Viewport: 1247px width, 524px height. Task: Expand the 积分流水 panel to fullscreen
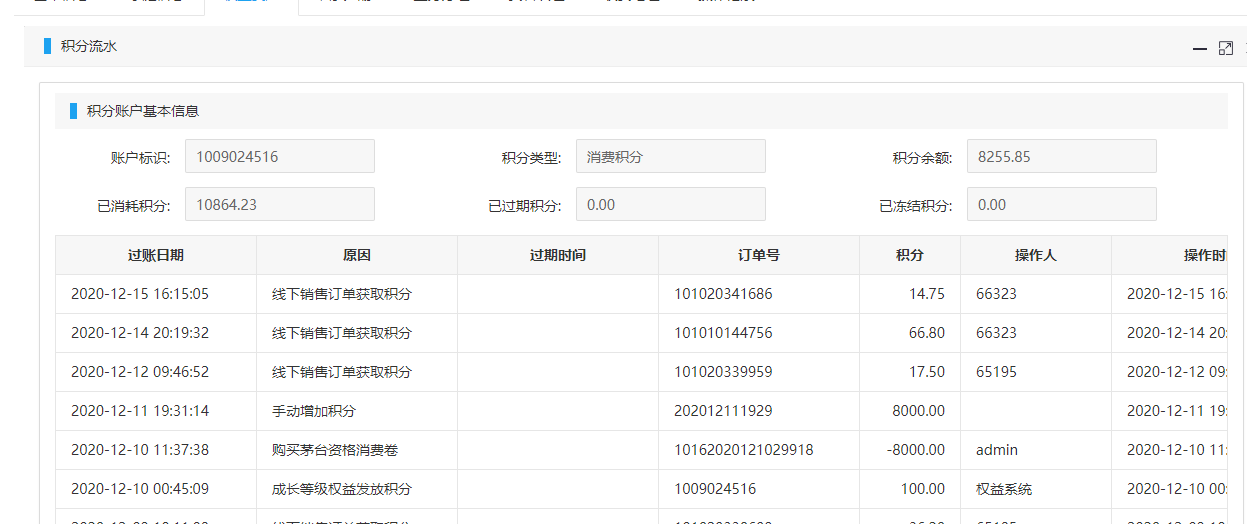pos(1226,48)
